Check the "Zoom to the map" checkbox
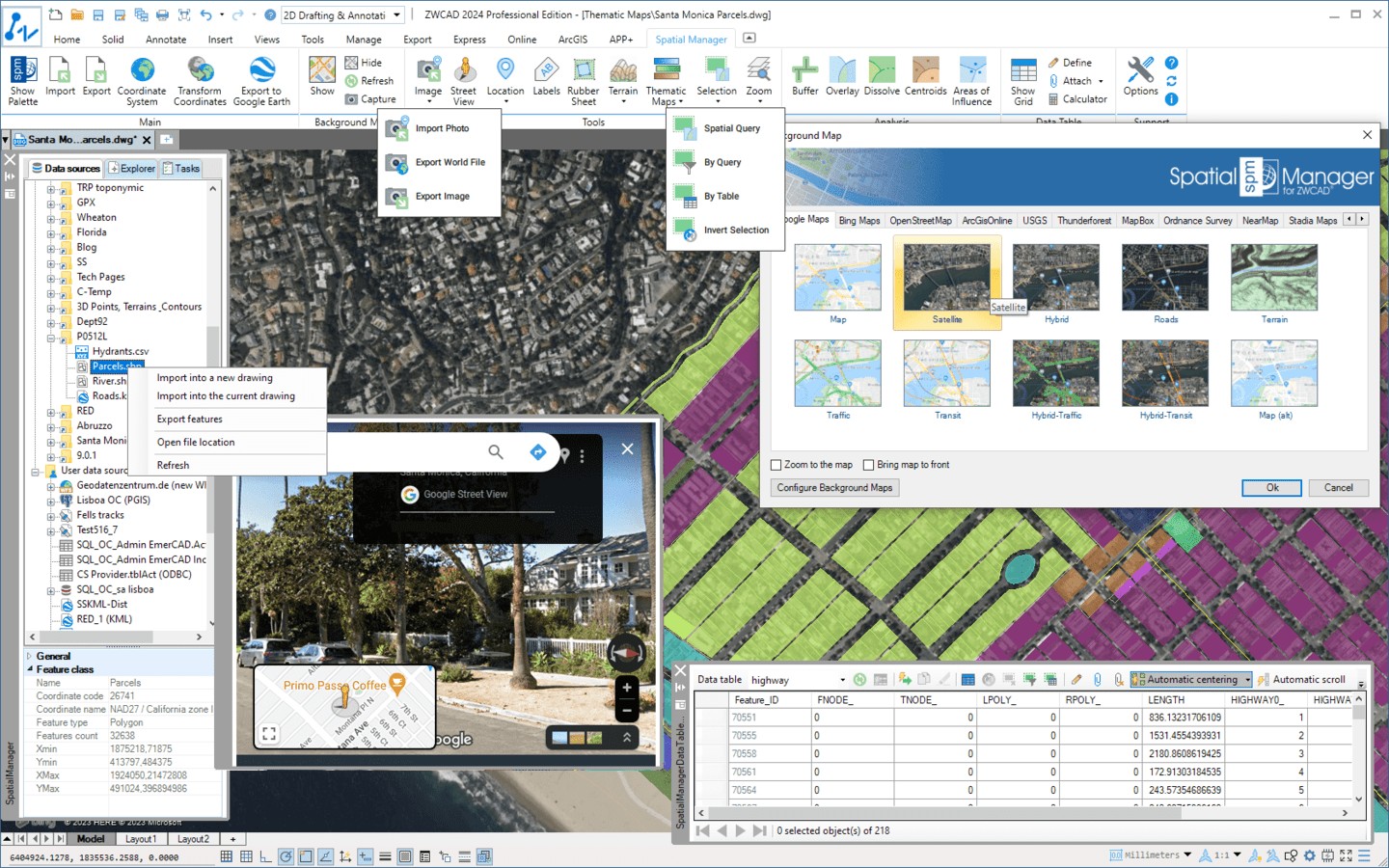This screenshot has width=1389, height=868. coord(776,464)
